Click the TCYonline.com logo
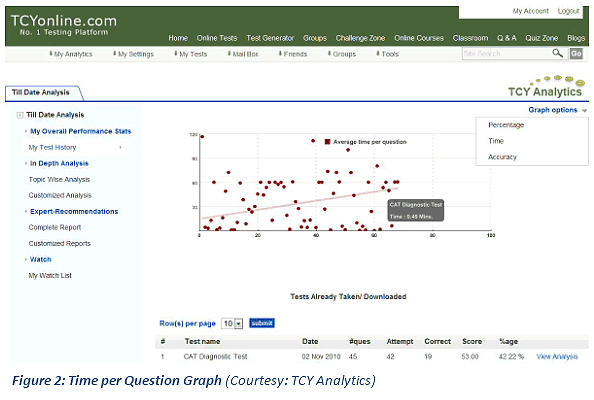This screenshot has width=594, height=400. click(x=64, y=25)
